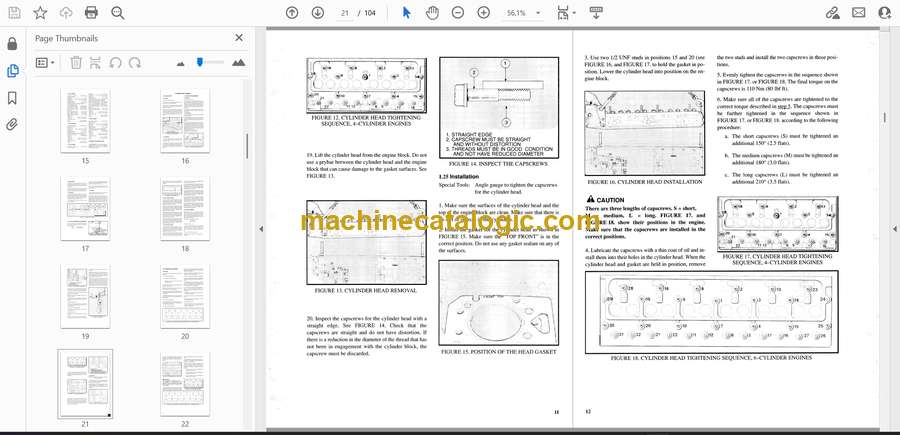Select page 20 thumbnail
Screen dimensions: 900x435
coord(185,296)
